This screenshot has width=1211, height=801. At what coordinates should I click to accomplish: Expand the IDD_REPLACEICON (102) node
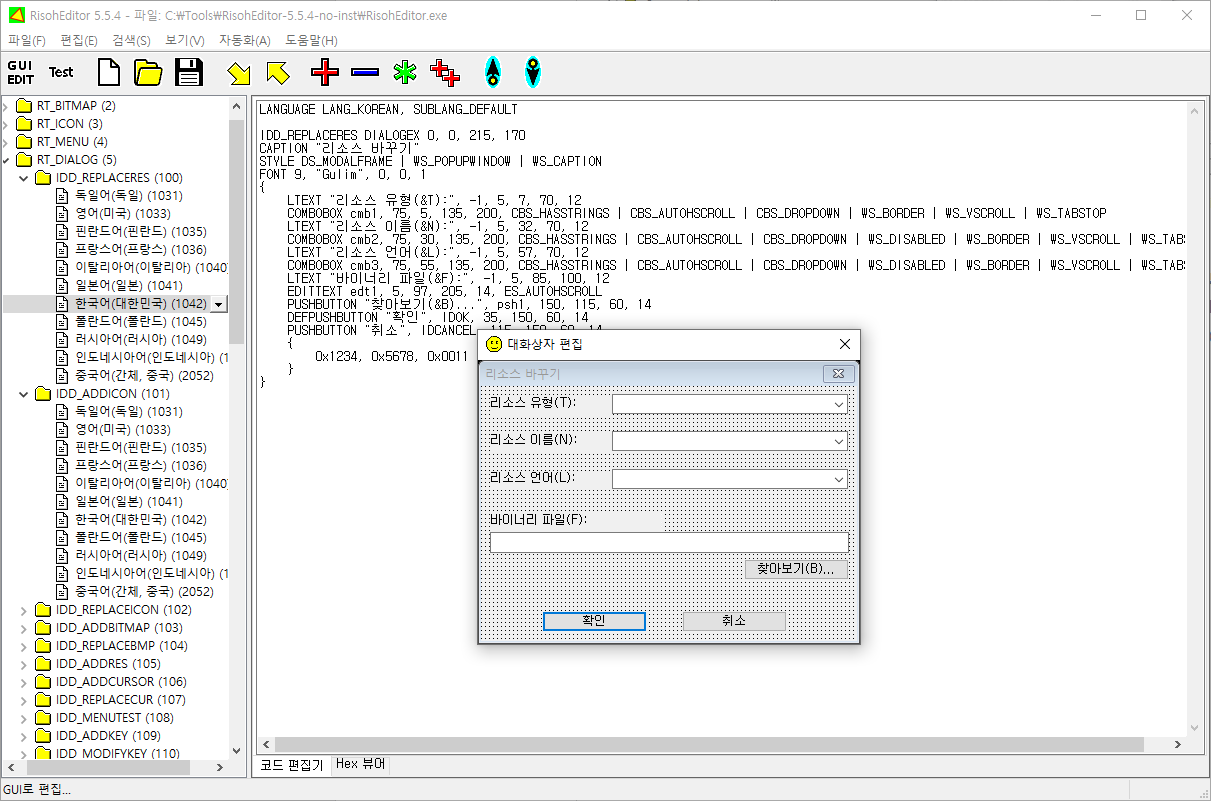26,610
